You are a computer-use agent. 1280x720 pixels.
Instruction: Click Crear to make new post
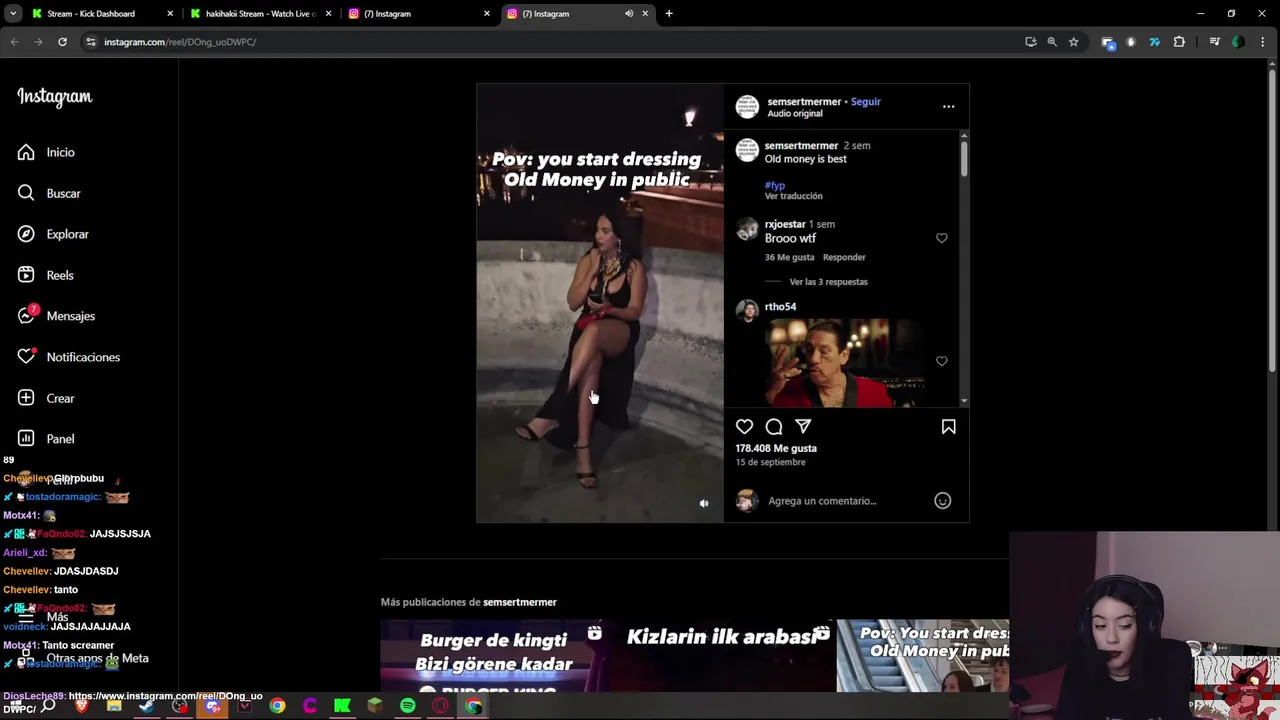pyautogui.click(x=46, y=398)
